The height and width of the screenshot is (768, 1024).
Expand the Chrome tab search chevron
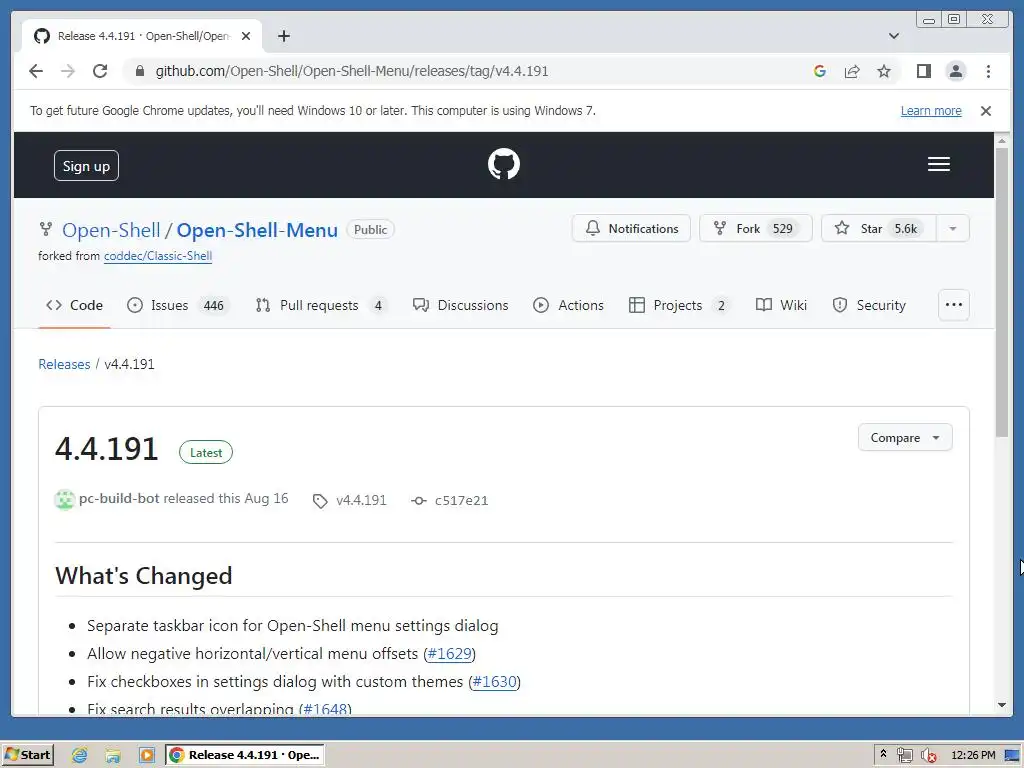[x=893, y=36]
